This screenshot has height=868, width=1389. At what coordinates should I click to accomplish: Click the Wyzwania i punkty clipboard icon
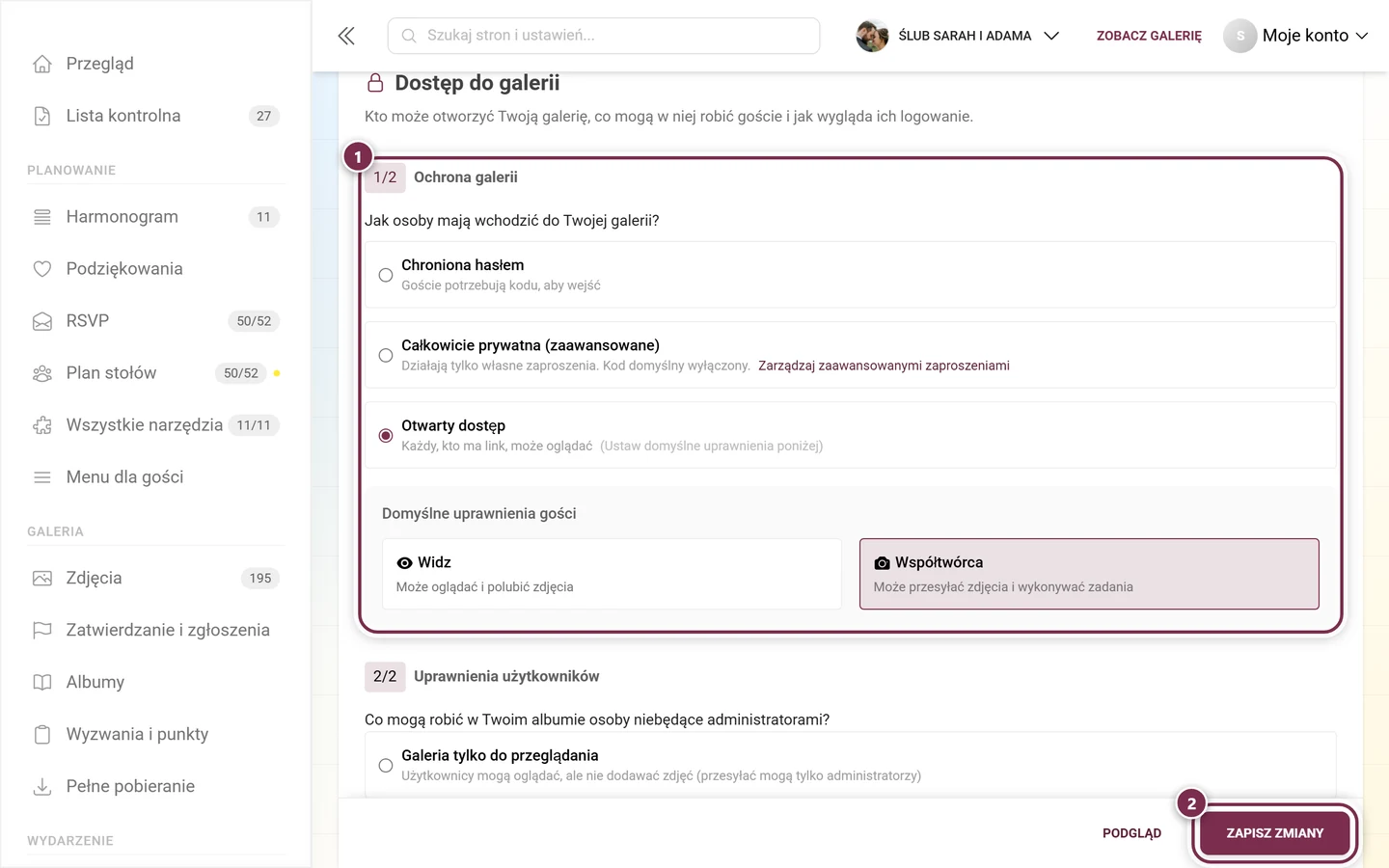tap(42, 735)
